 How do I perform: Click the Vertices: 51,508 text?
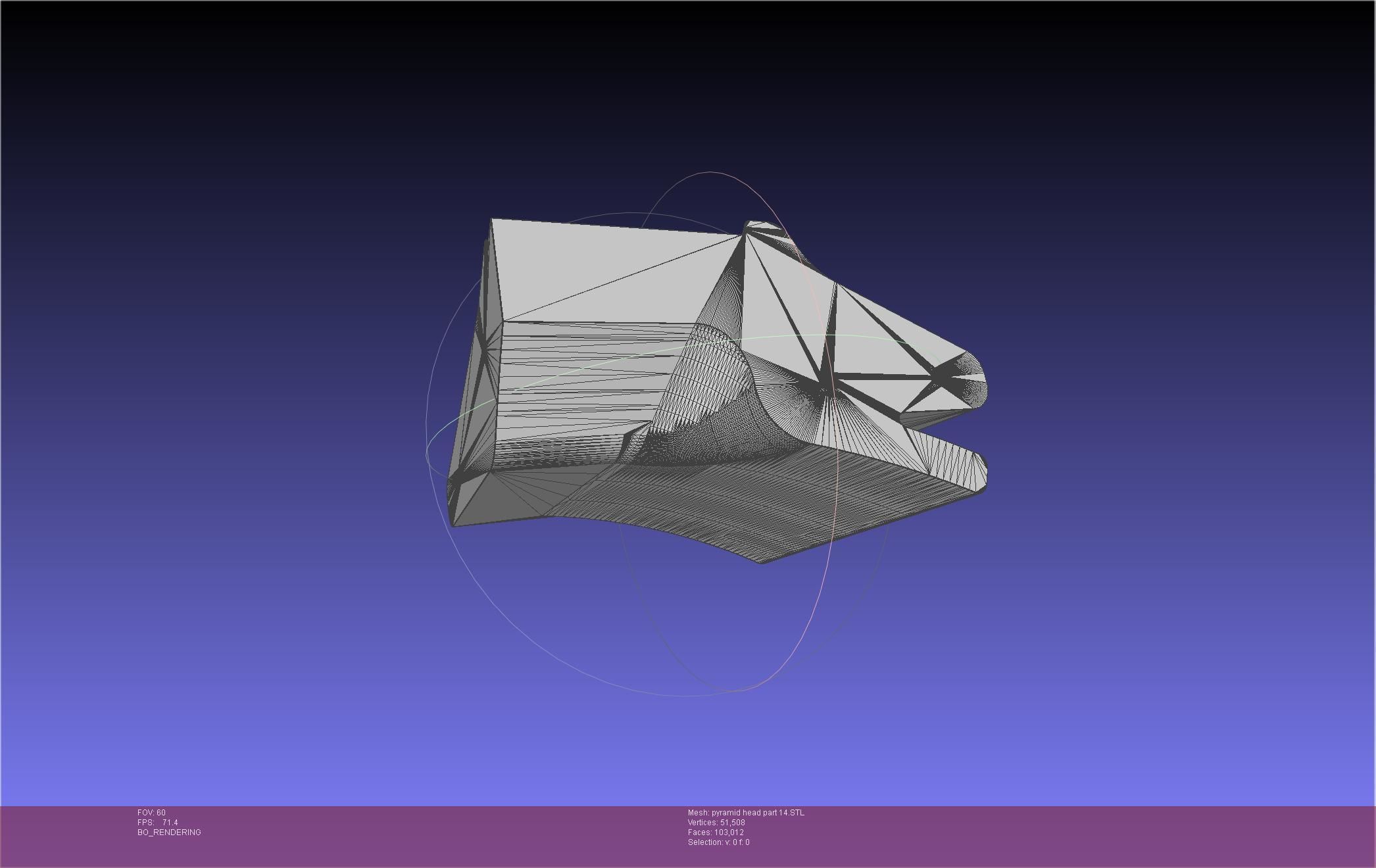click(x=716, y=823)
